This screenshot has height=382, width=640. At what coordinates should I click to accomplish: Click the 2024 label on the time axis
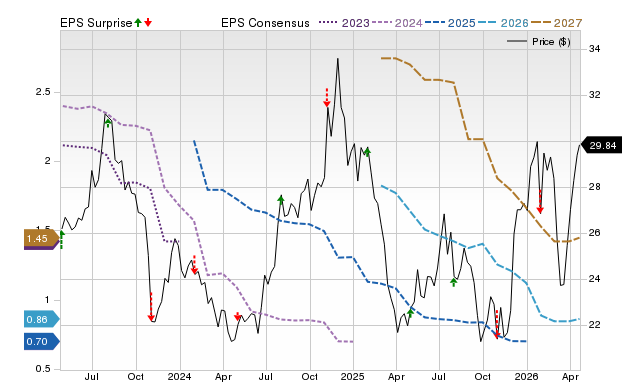click(179, 376)
